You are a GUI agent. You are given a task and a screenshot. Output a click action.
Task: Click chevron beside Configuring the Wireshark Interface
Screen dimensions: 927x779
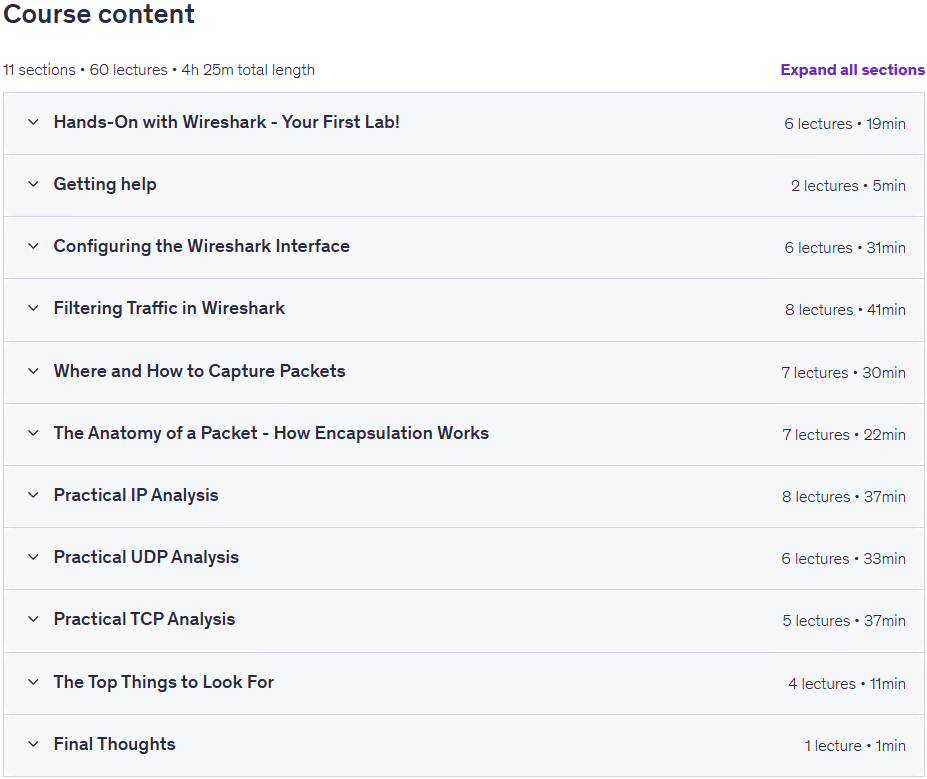tap(34, 246)
